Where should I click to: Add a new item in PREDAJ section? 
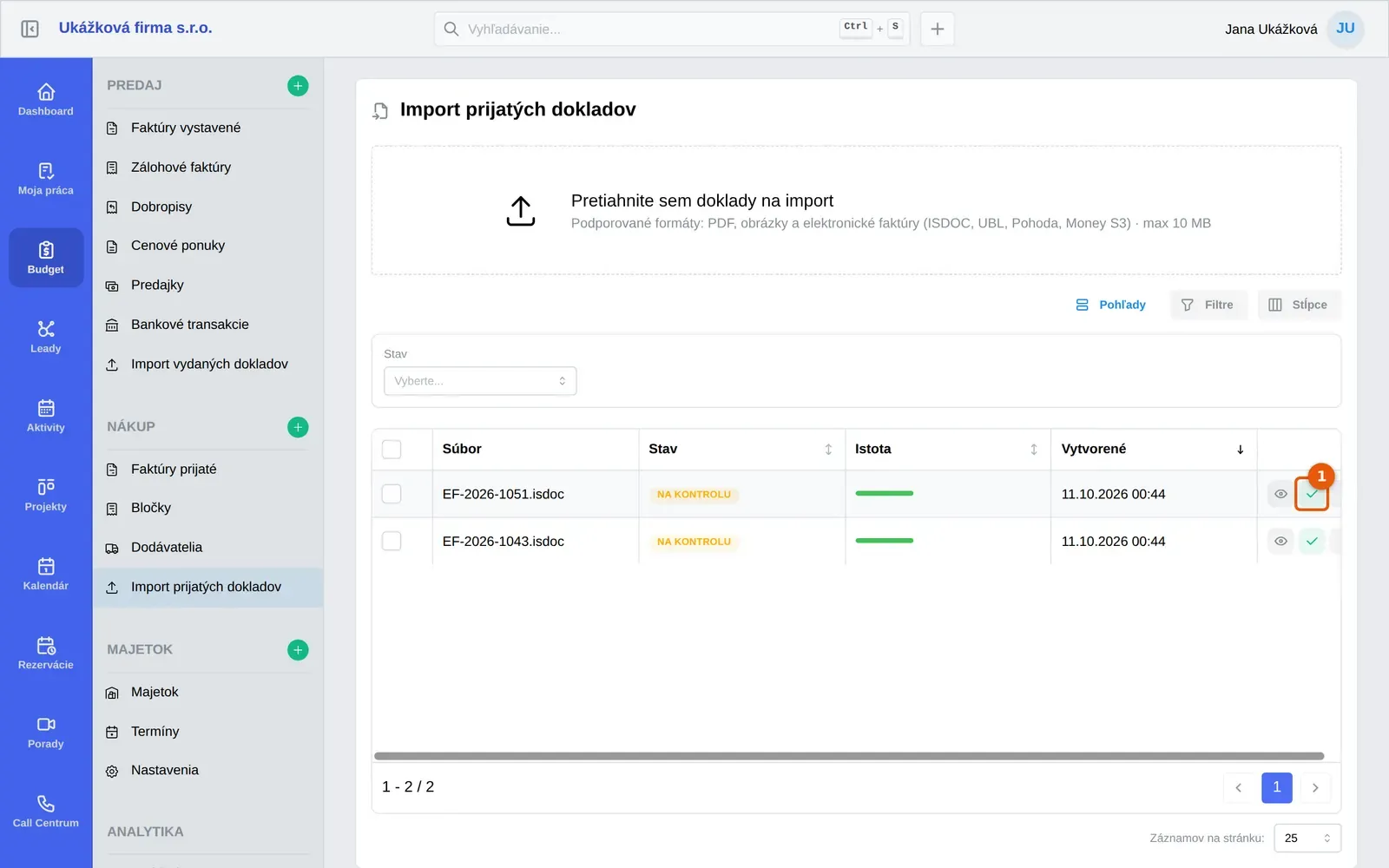298,85
